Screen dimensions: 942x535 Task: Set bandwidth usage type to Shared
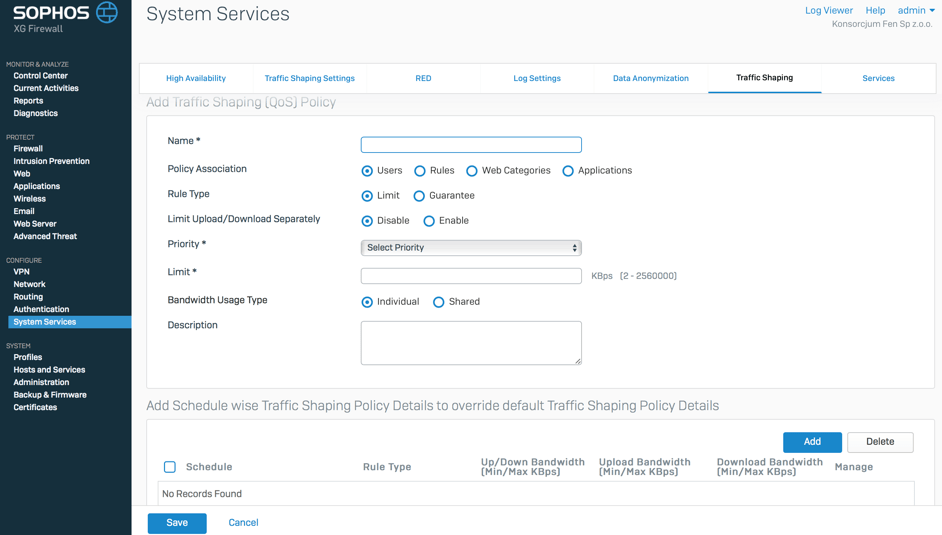439,302
